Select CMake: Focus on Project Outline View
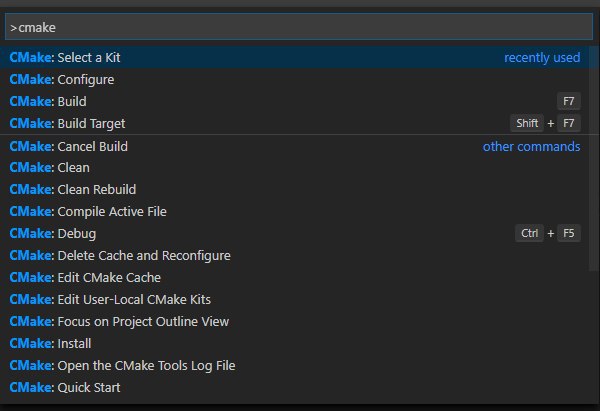The image size is (600, 411). coord(295,321)
